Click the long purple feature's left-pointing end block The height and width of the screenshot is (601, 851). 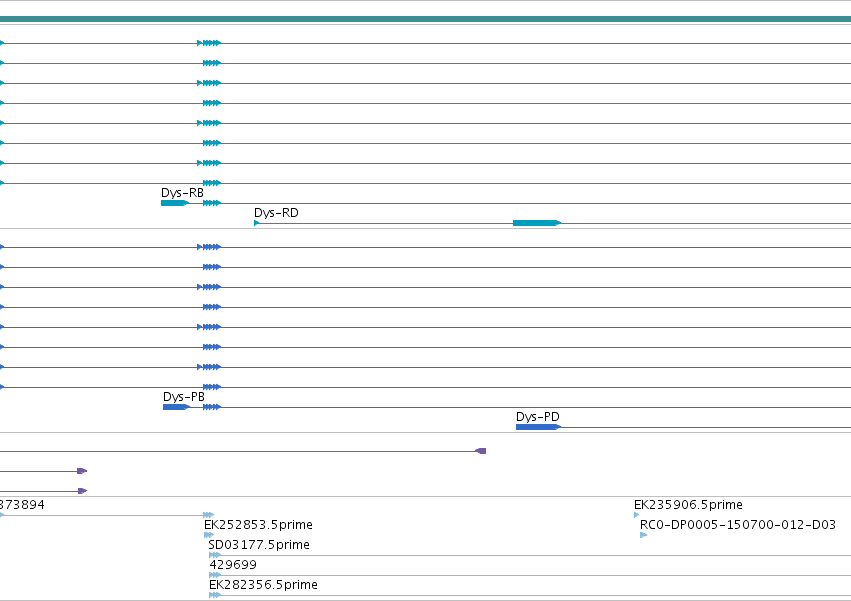coord(480,451)
